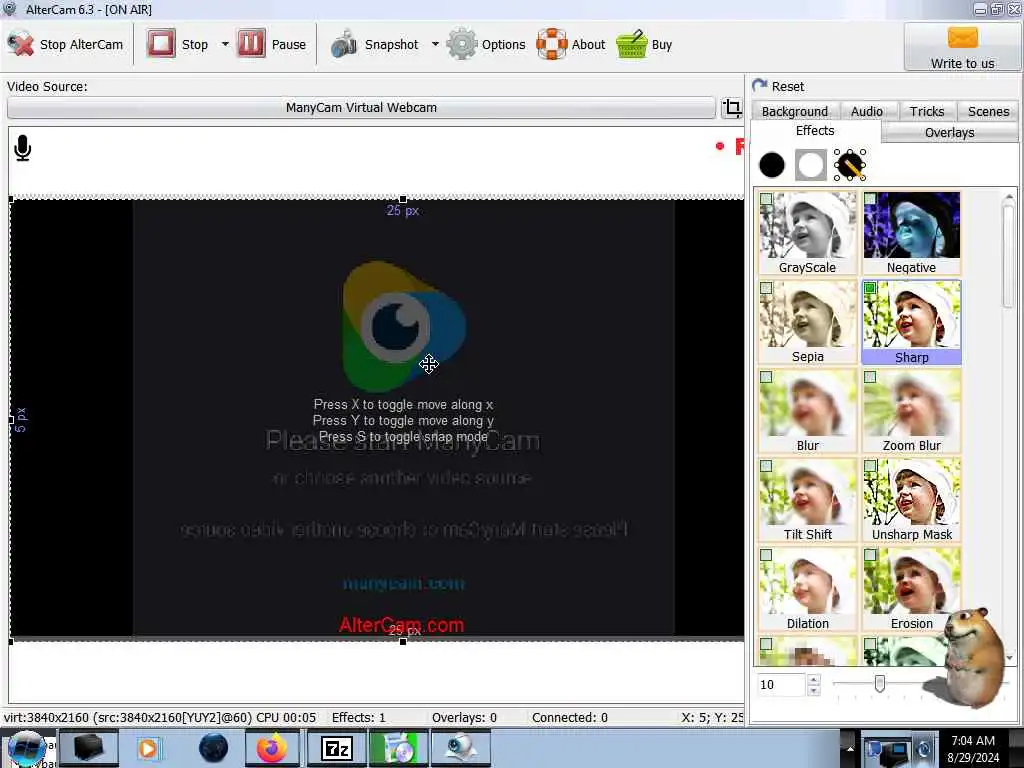Enable the Unsharp Mask effect checkbox
1024x768 pixels.
(x=870, y=466)
